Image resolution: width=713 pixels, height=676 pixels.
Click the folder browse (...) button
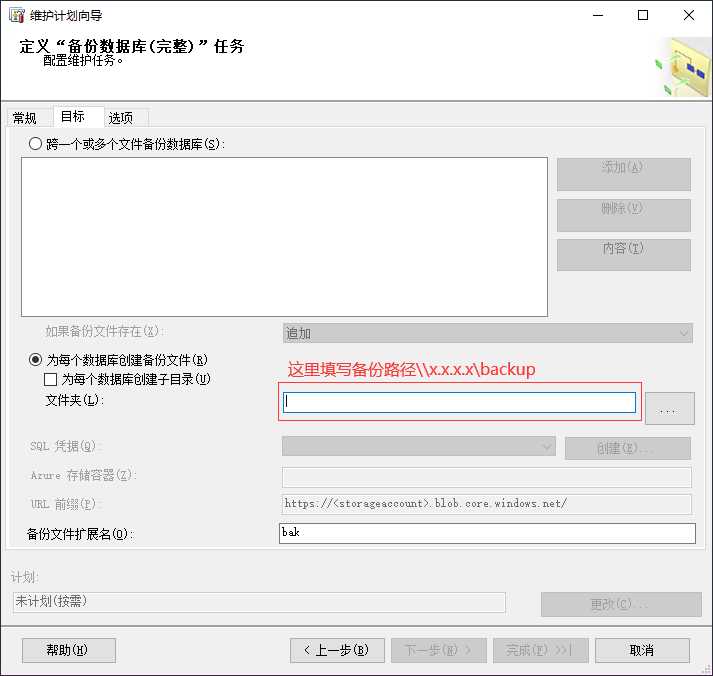(670, 408)
